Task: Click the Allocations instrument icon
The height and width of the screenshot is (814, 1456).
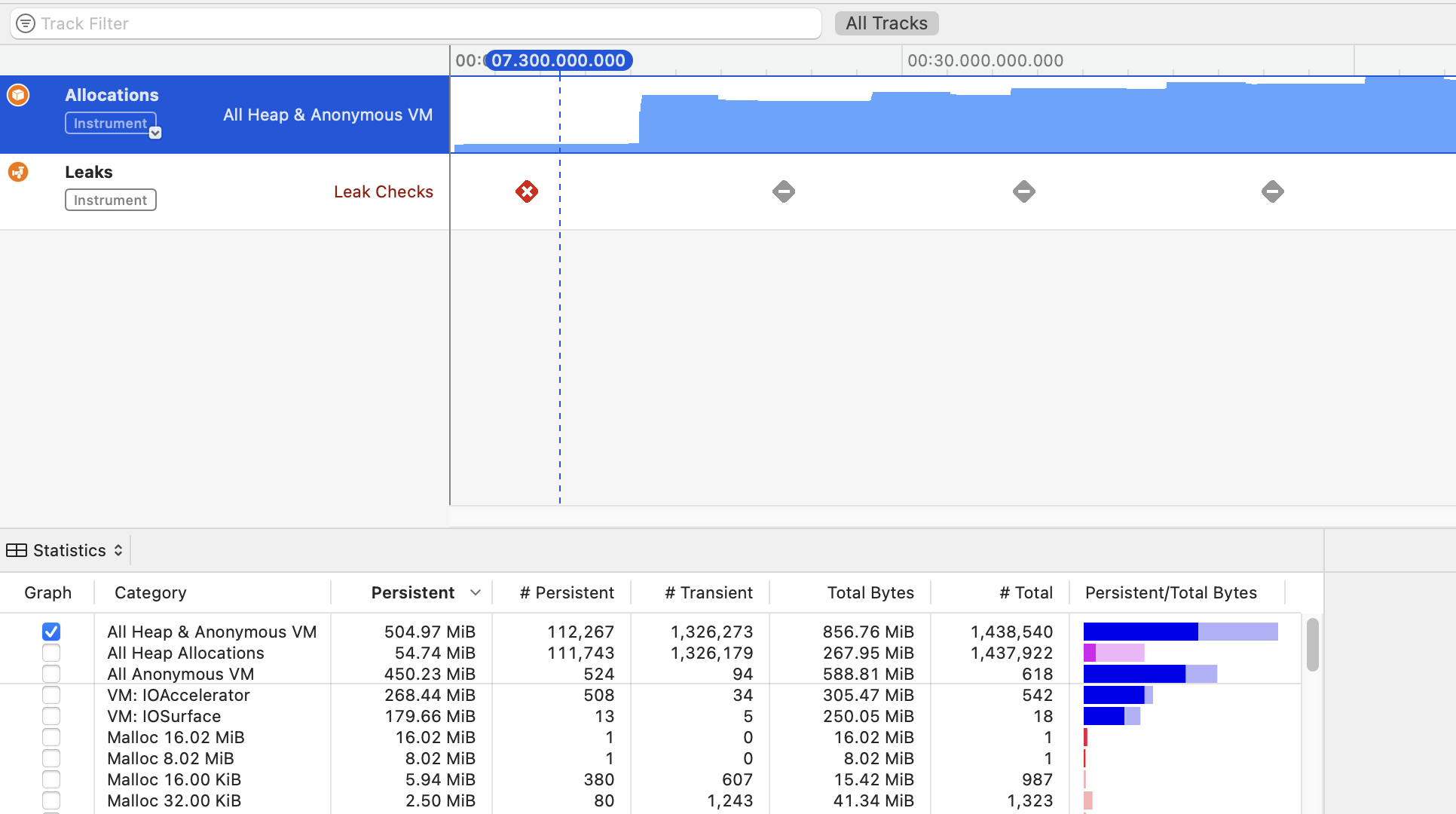Action: click(18, 95)
